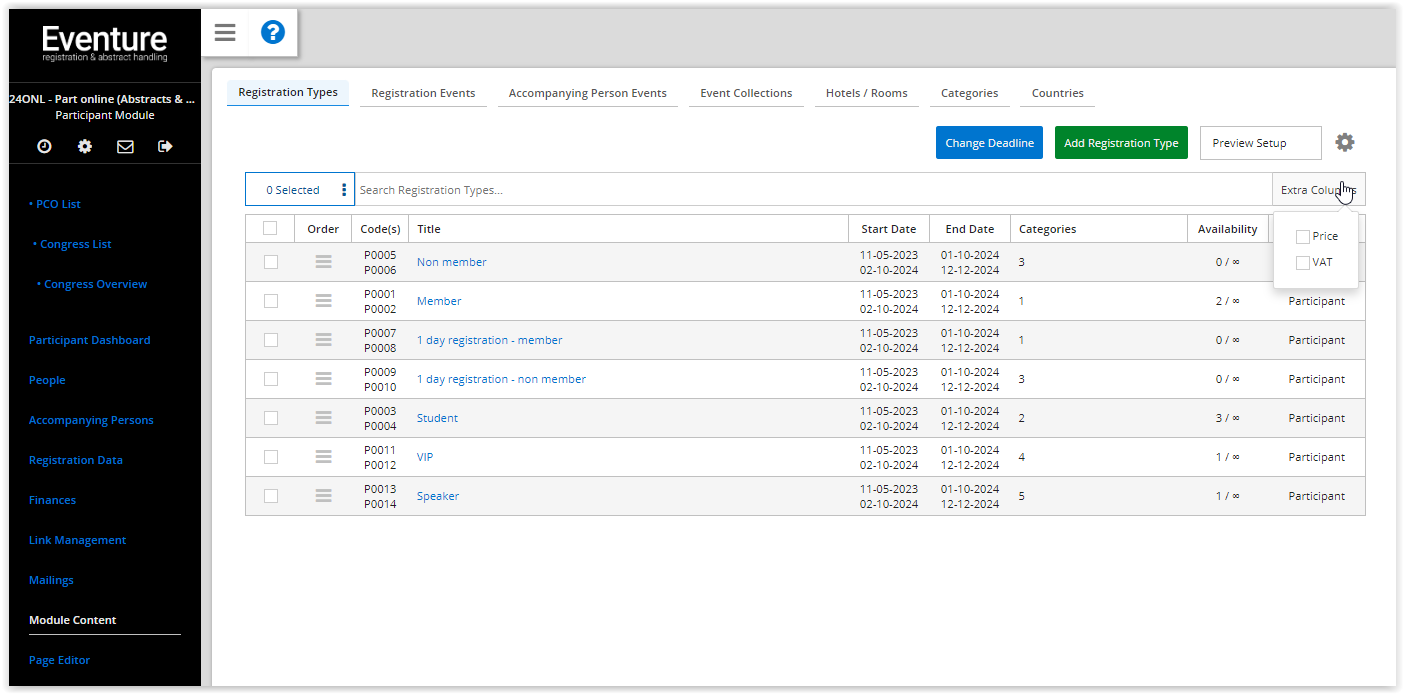
Task: Click the envelope mail icon in the sidebar
Action: click(124, 146)
